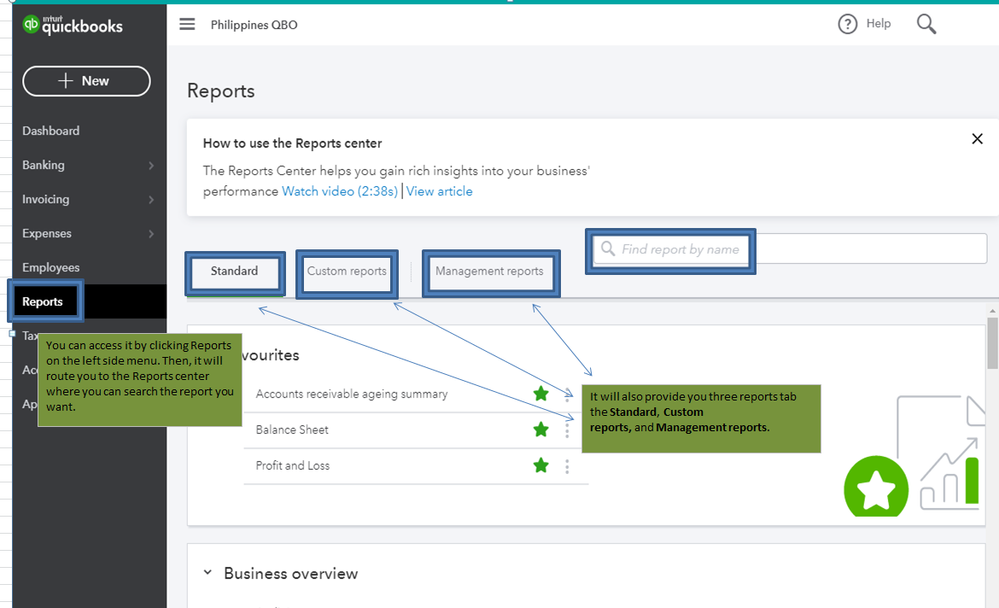Switch to the Custom reports tab
The height and width of the screenshot is (608, 999).
pos(347,271)
